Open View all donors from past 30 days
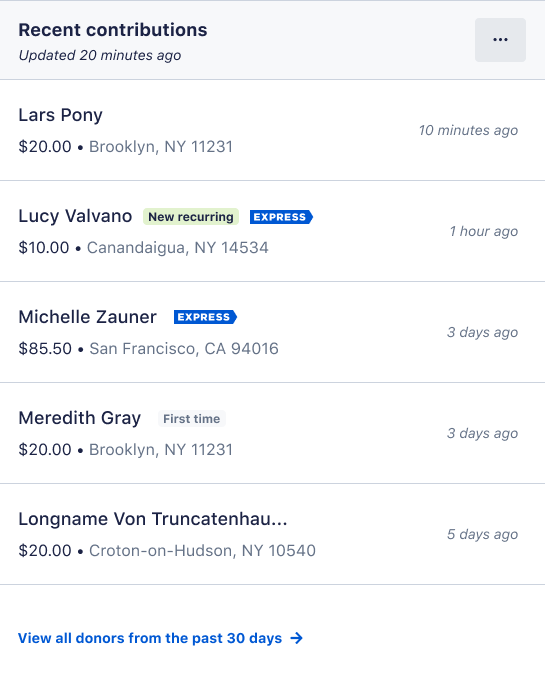 click(160, 638)
